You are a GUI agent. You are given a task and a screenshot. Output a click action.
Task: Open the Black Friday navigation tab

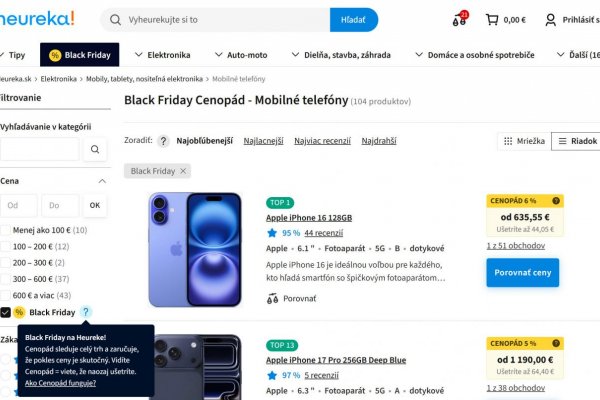tap(79, 55)
